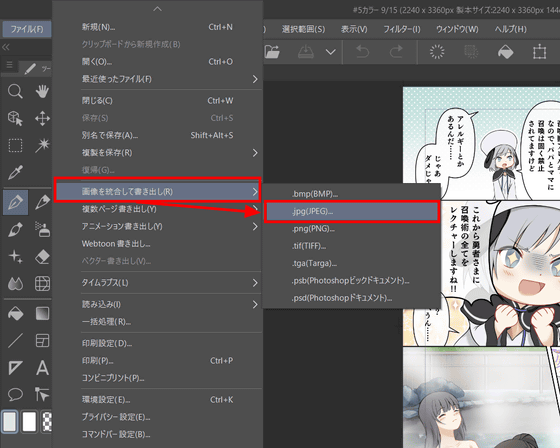Open the 選択範囲(S) menu
The height and width of the screenshot is (448, 560).
point(303,29)
